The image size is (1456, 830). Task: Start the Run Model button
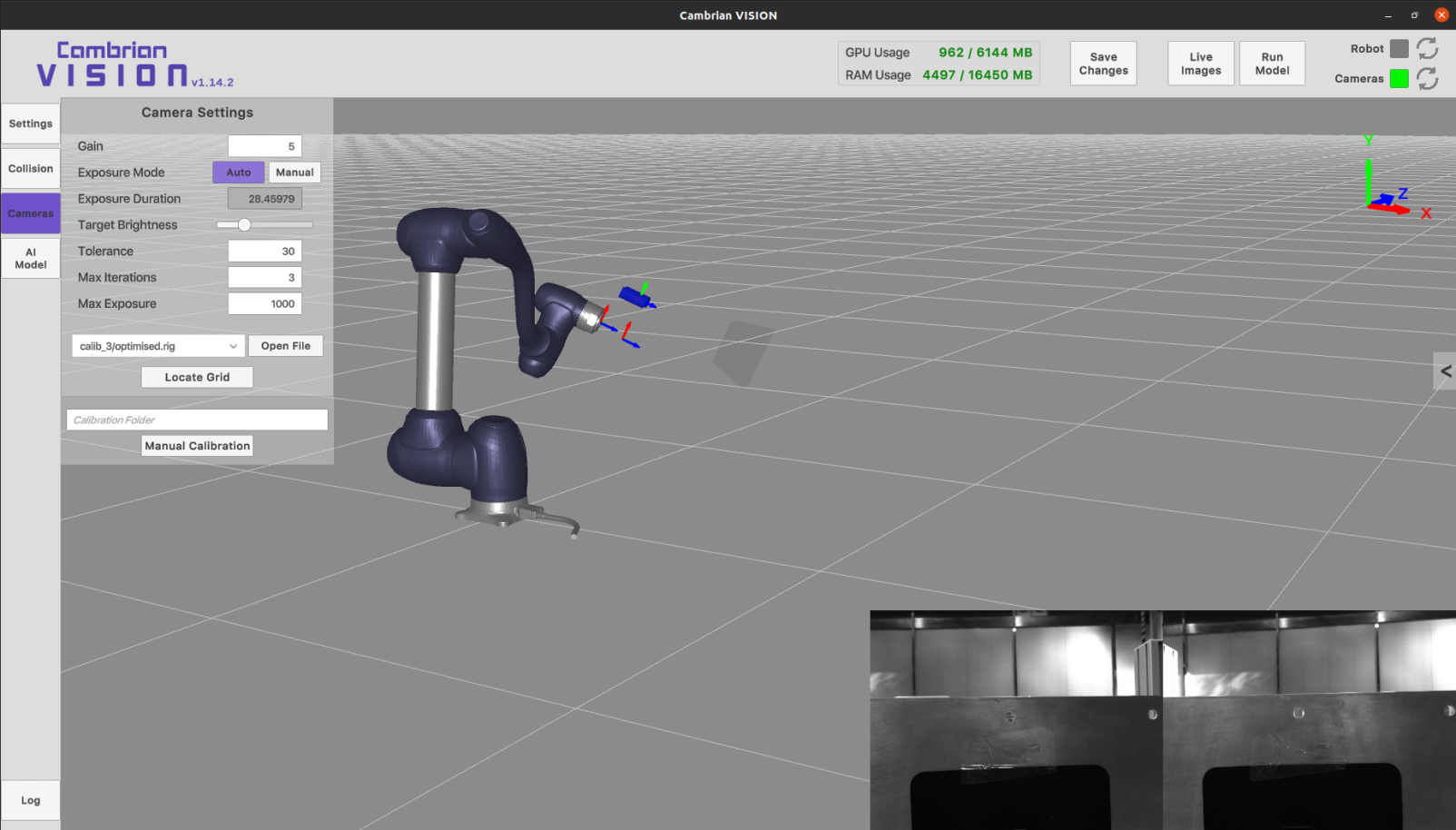coord(1272,64)
